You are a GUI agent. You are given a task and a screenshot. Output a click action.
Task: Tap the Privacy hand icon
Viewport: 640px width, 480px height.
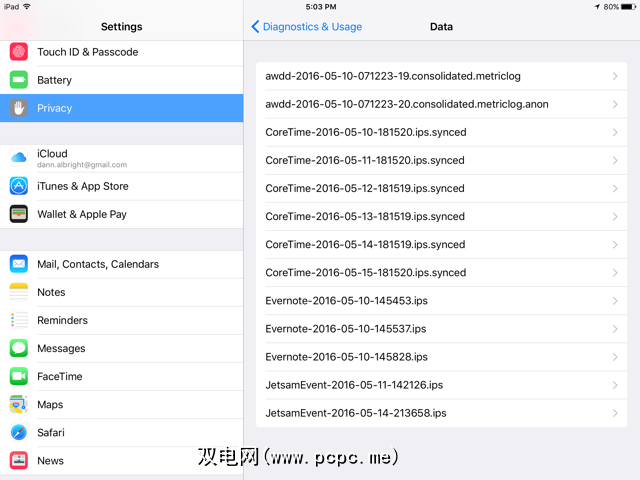tap(19, 108)
